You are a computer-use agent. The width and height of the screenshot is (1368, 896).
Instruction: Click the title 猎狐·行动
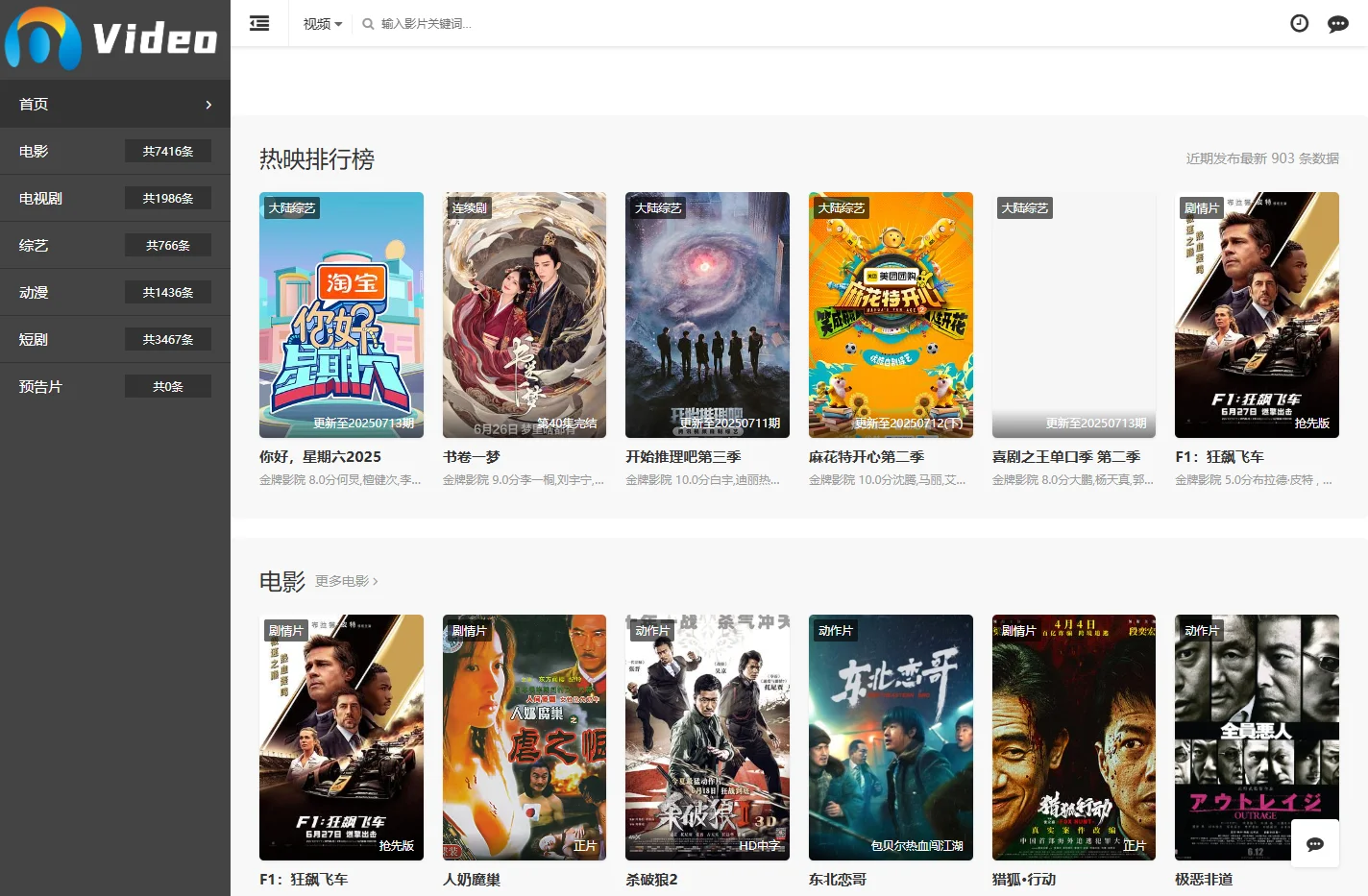pos(1024,880)
